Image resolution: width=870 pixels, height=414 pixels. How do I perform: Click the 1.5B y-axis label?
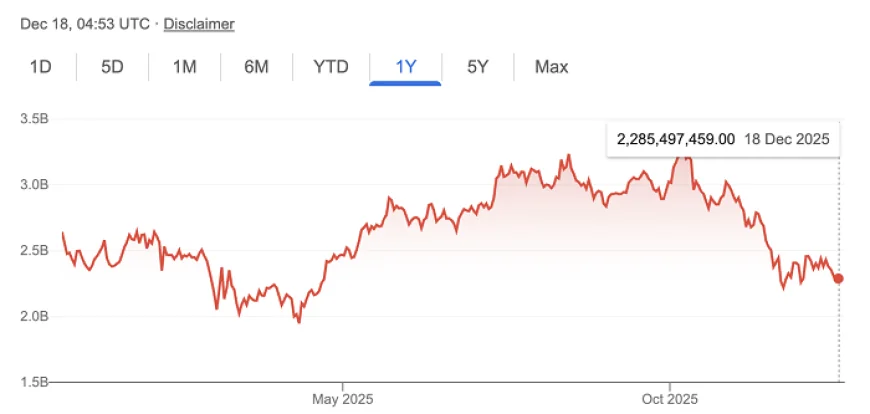35,382
